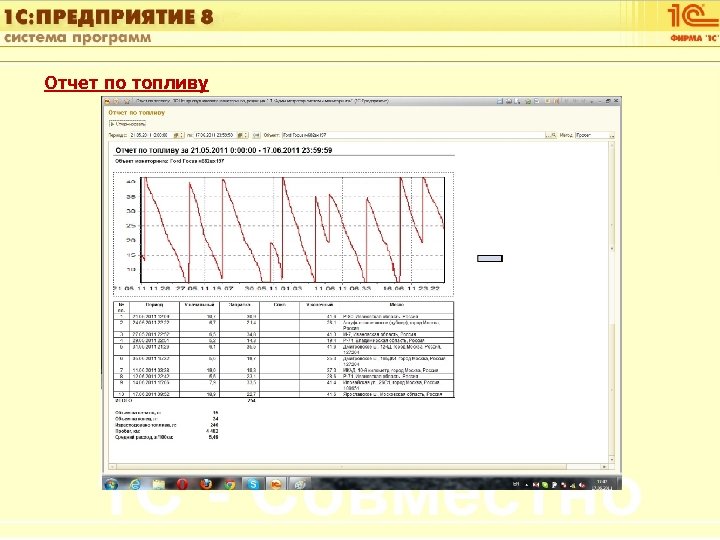Click the period end date field
720x540 pixels.
[215, 135]
